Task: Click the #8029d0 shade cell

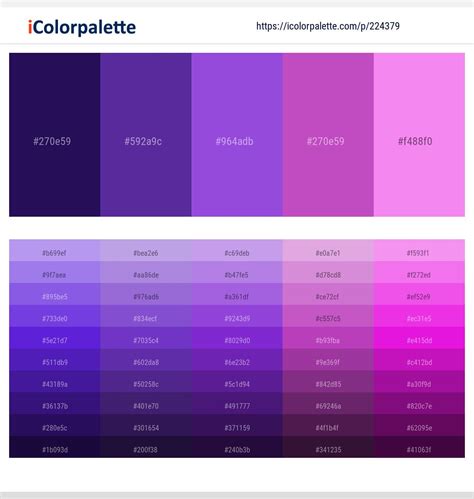Action: pos(237,338)
